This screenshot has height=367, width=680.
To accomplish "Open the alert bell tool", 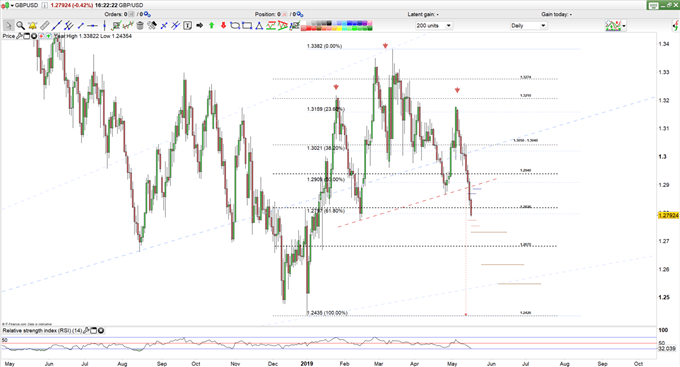I will [x=33, y=26].
